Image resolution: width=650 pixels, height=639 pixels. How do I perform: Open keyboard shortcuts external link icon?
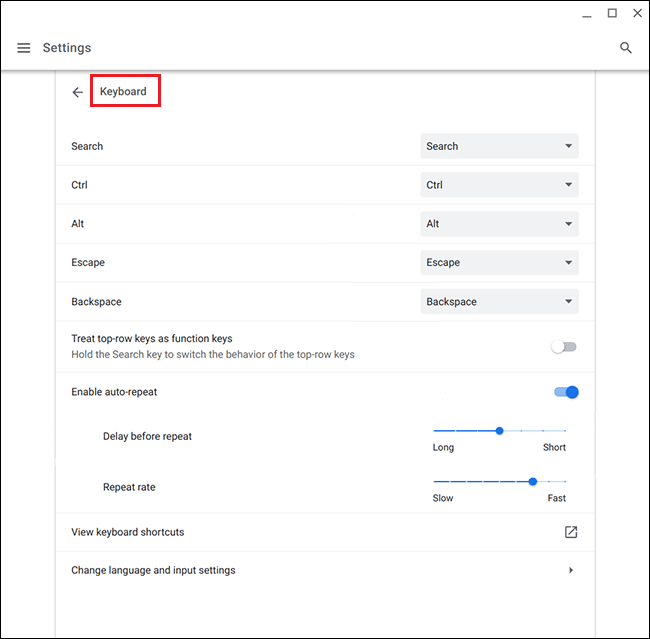pyautogui.click(x=571, y=532)
